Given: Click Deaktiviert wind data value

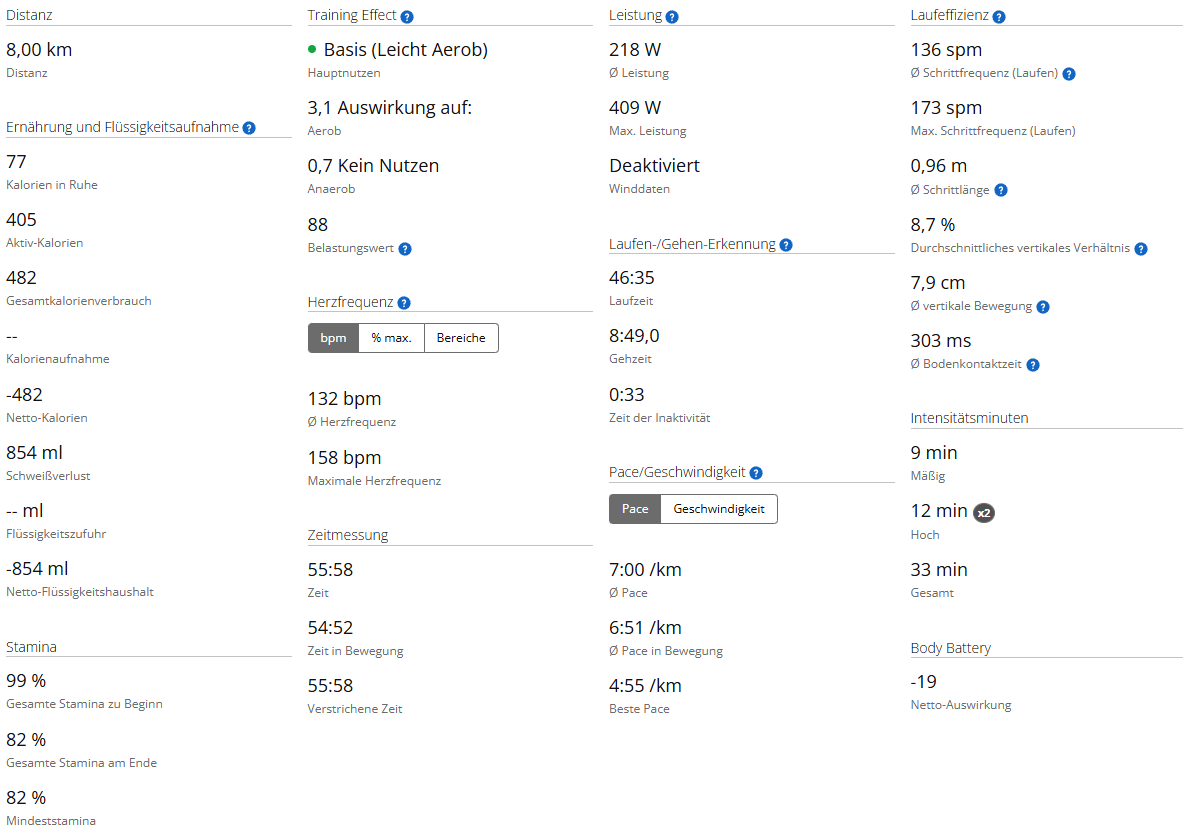Looking at the screenshot, I should tap(654, 166).
